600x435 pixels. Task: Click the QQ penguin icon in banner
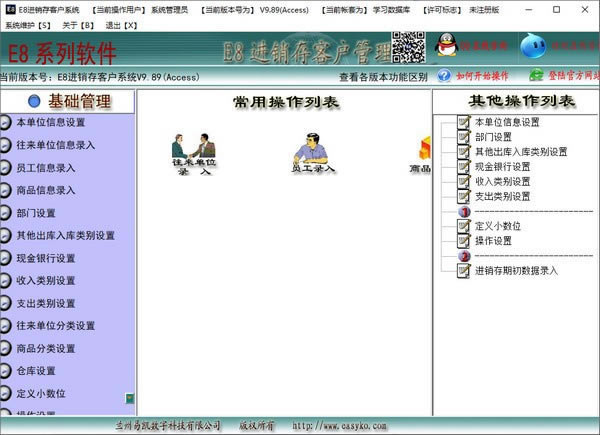point(446,45)
